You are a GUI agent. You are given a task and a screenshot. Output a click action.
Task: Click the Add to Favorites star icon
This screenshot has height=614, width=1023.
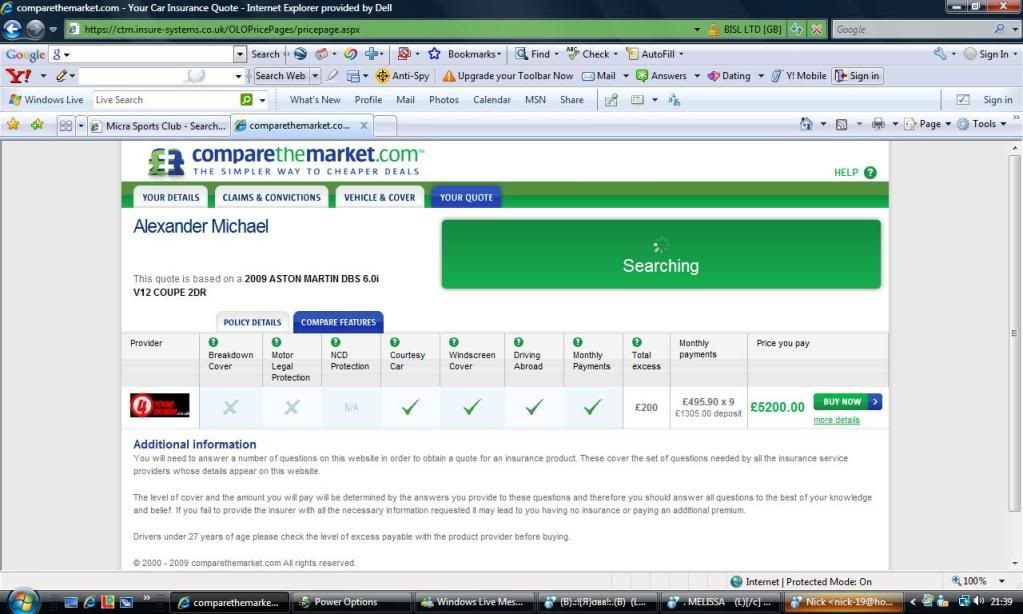(x=37, y=124)
